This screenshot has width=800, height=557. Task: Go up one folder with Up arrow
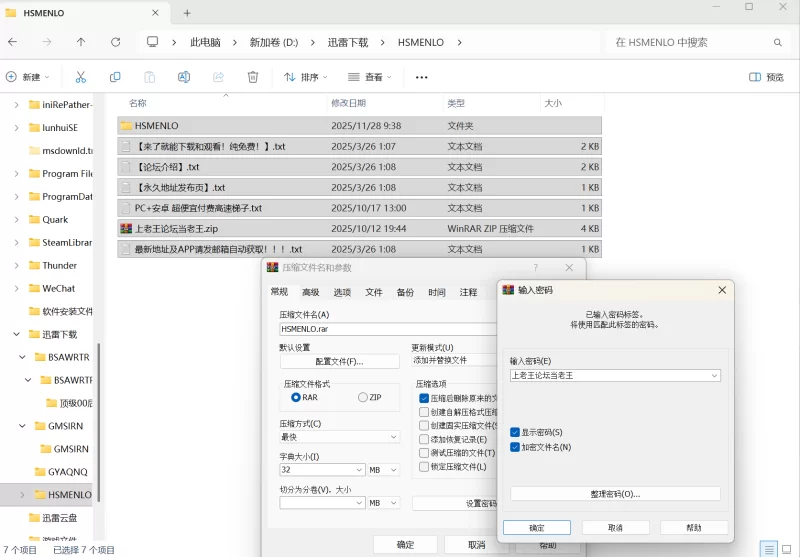81,42
